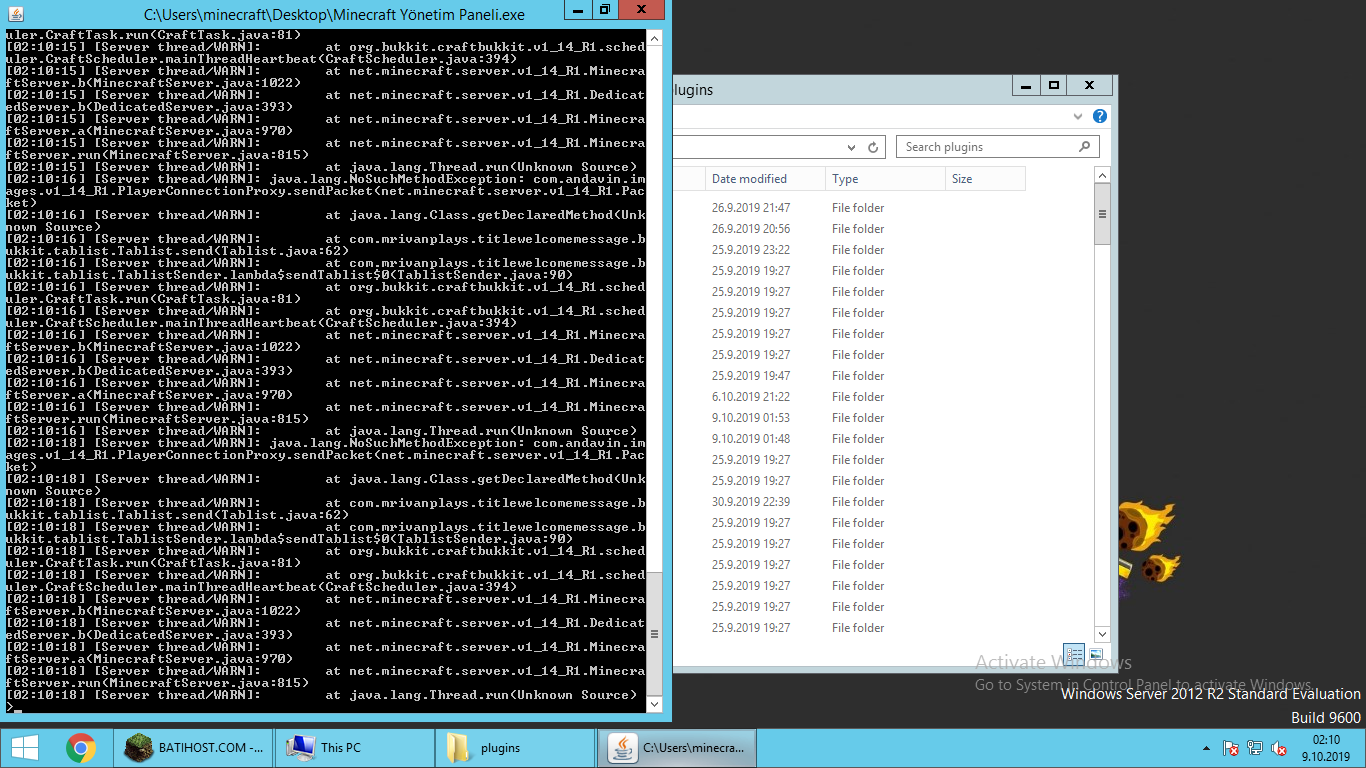Show hidden tray icons arrow
Viewport: 1366px width, 768px height.
1207,748
